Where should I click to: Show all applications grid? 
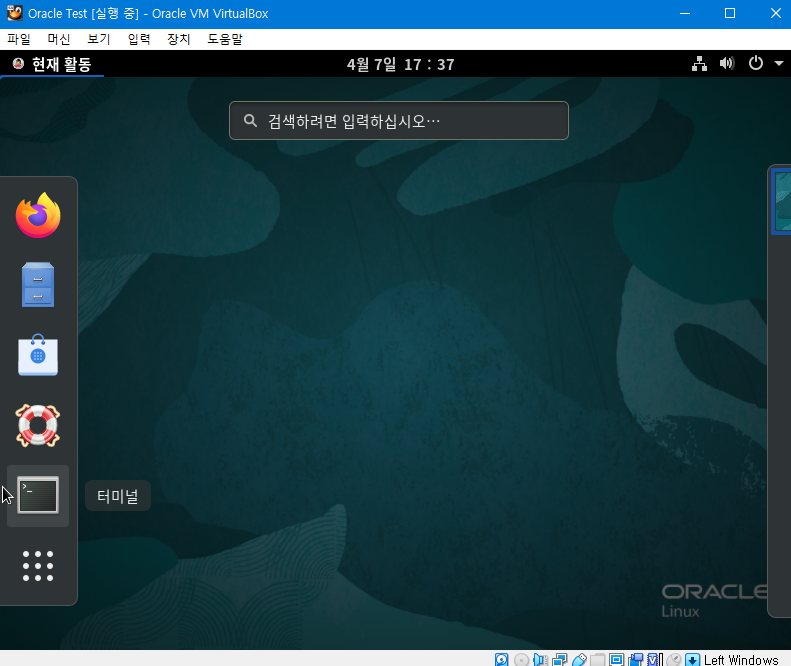click(x=38, y=566)
